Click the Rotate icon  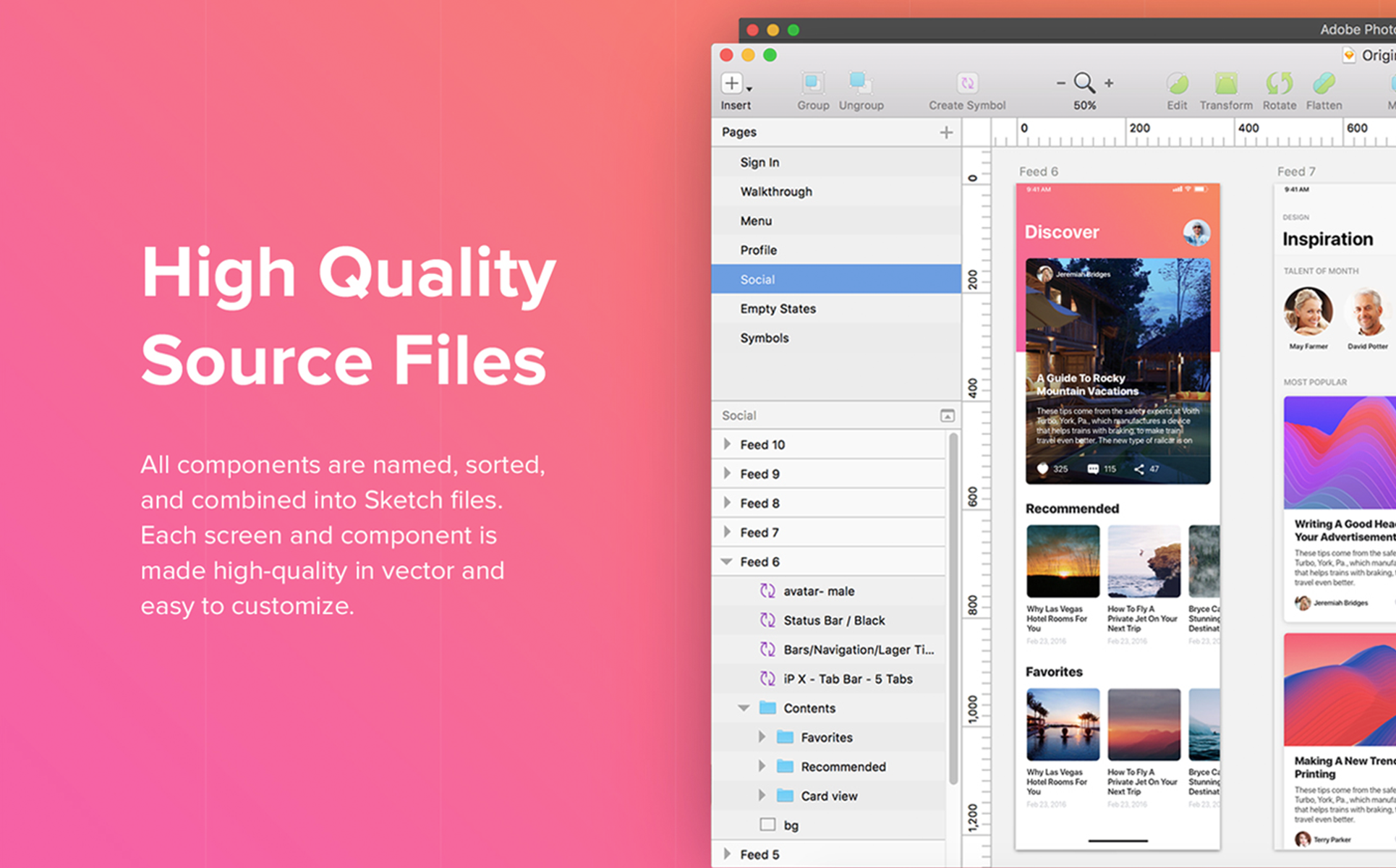click(x=1279, y=85)
